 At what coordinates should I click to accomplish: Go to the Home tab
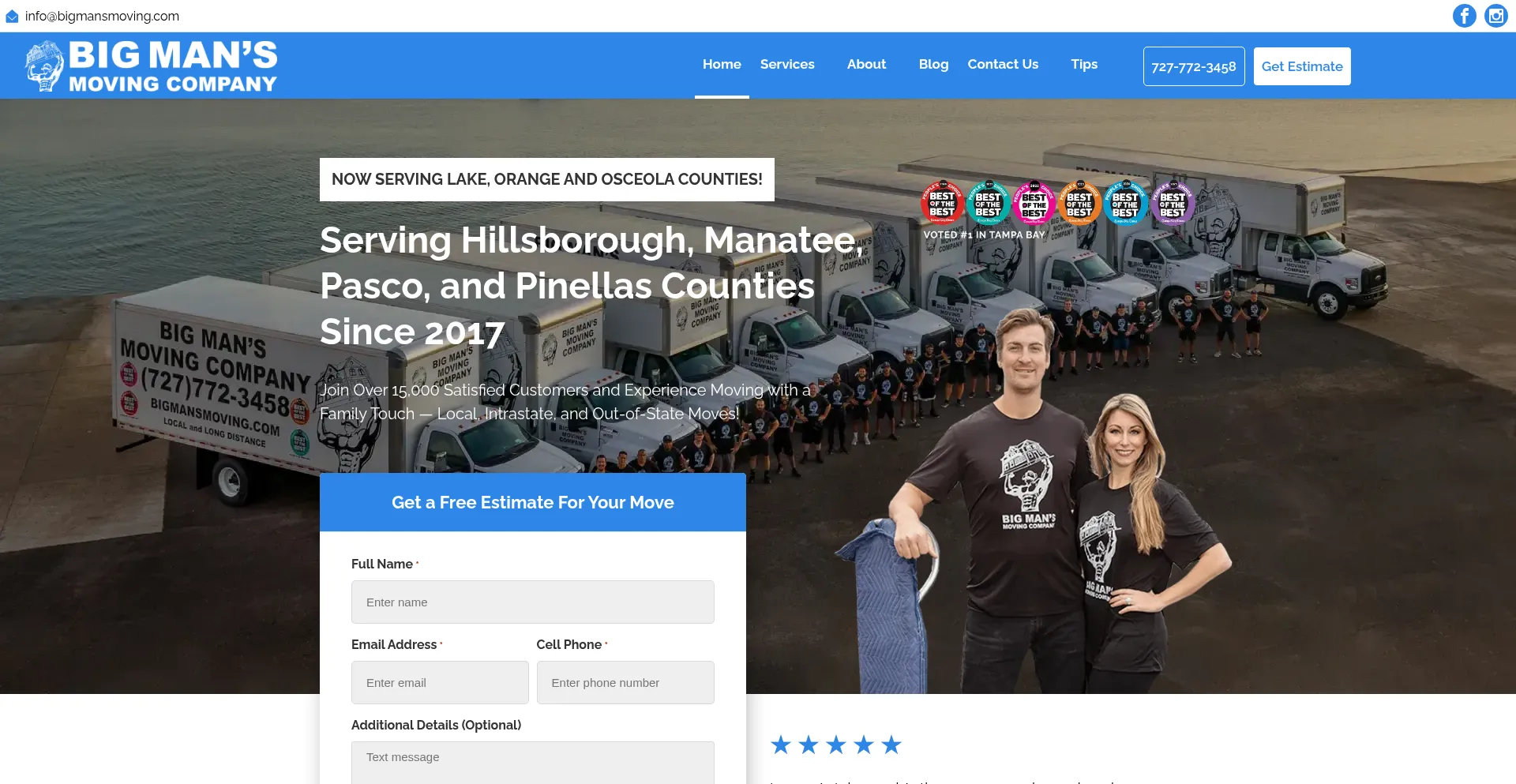click(x=722, y=65)
